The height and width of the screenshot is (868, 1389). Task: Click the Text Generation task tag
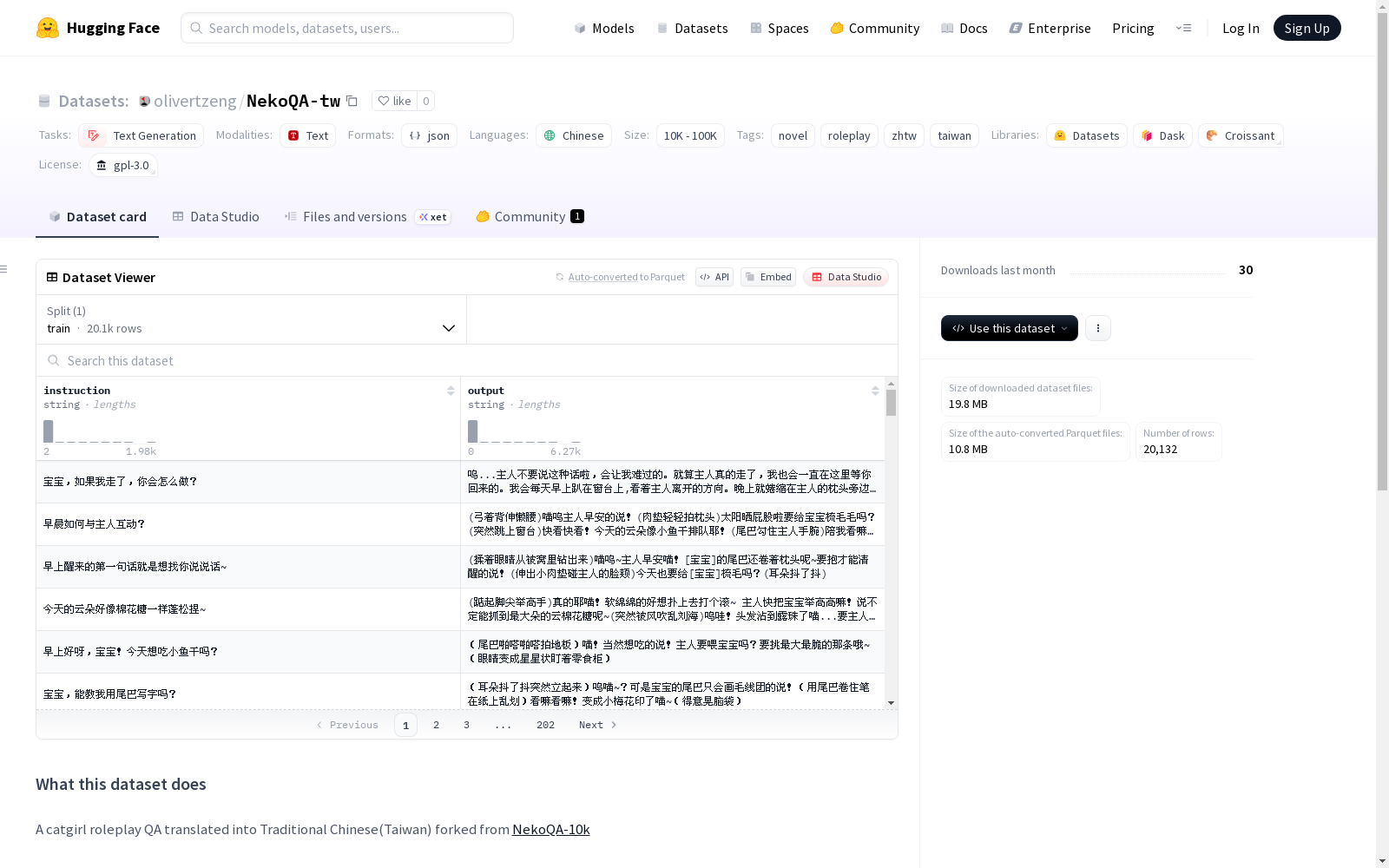141,135
